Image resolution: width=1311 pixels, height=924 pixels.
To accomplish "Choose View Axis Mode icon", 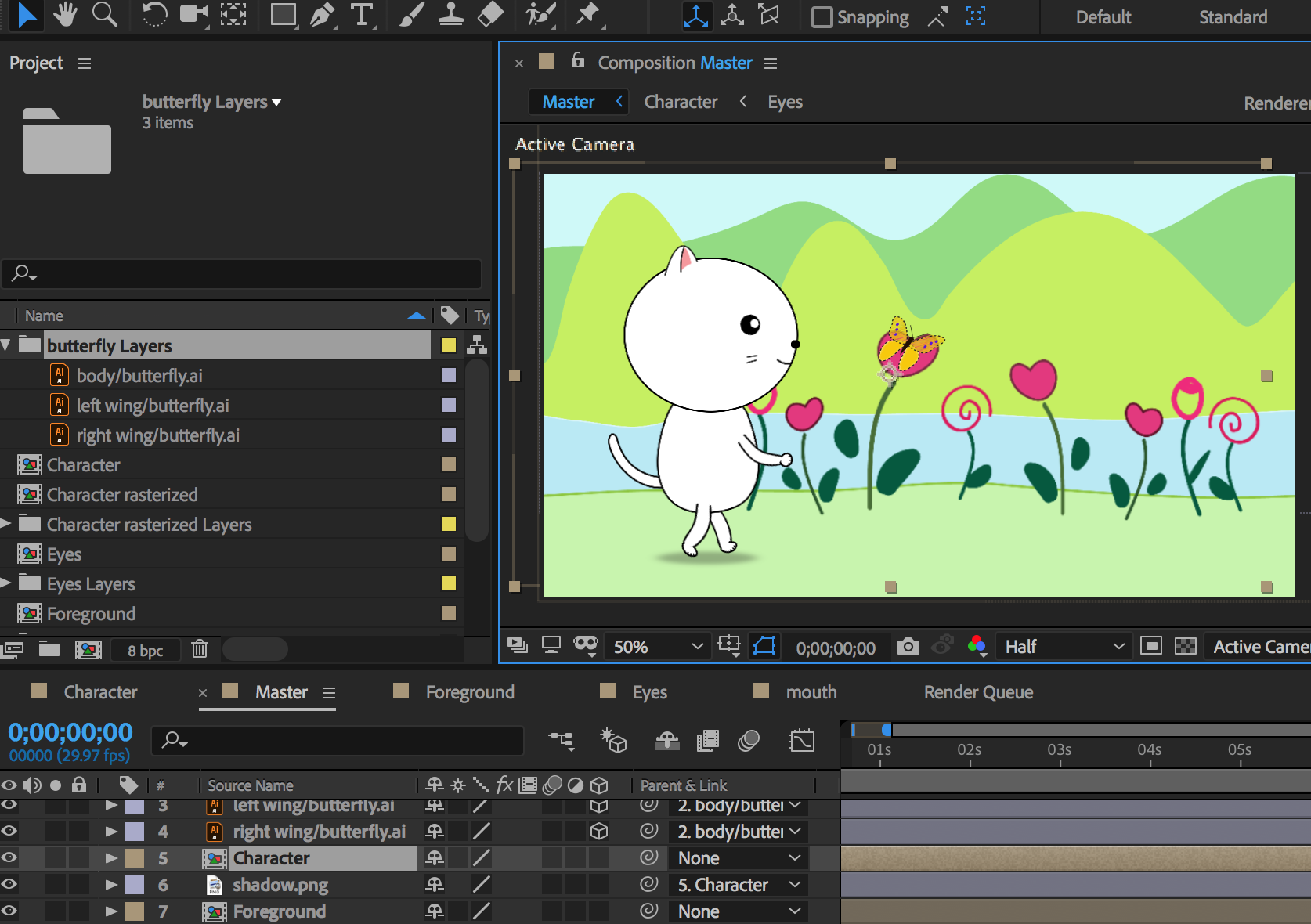I will (770, 15).
